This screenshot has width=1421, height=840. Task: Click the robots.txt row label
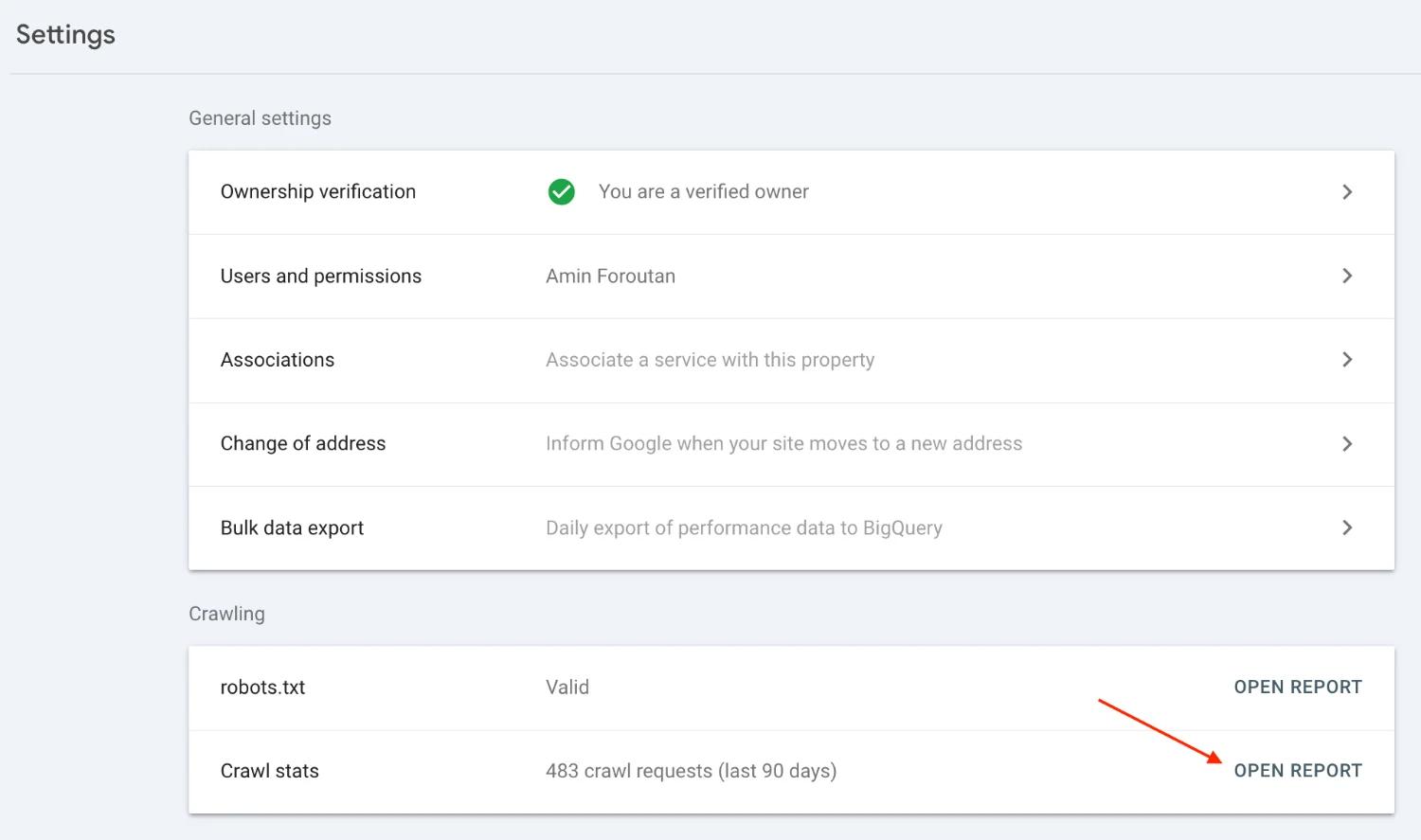click(x=262, y=688)
